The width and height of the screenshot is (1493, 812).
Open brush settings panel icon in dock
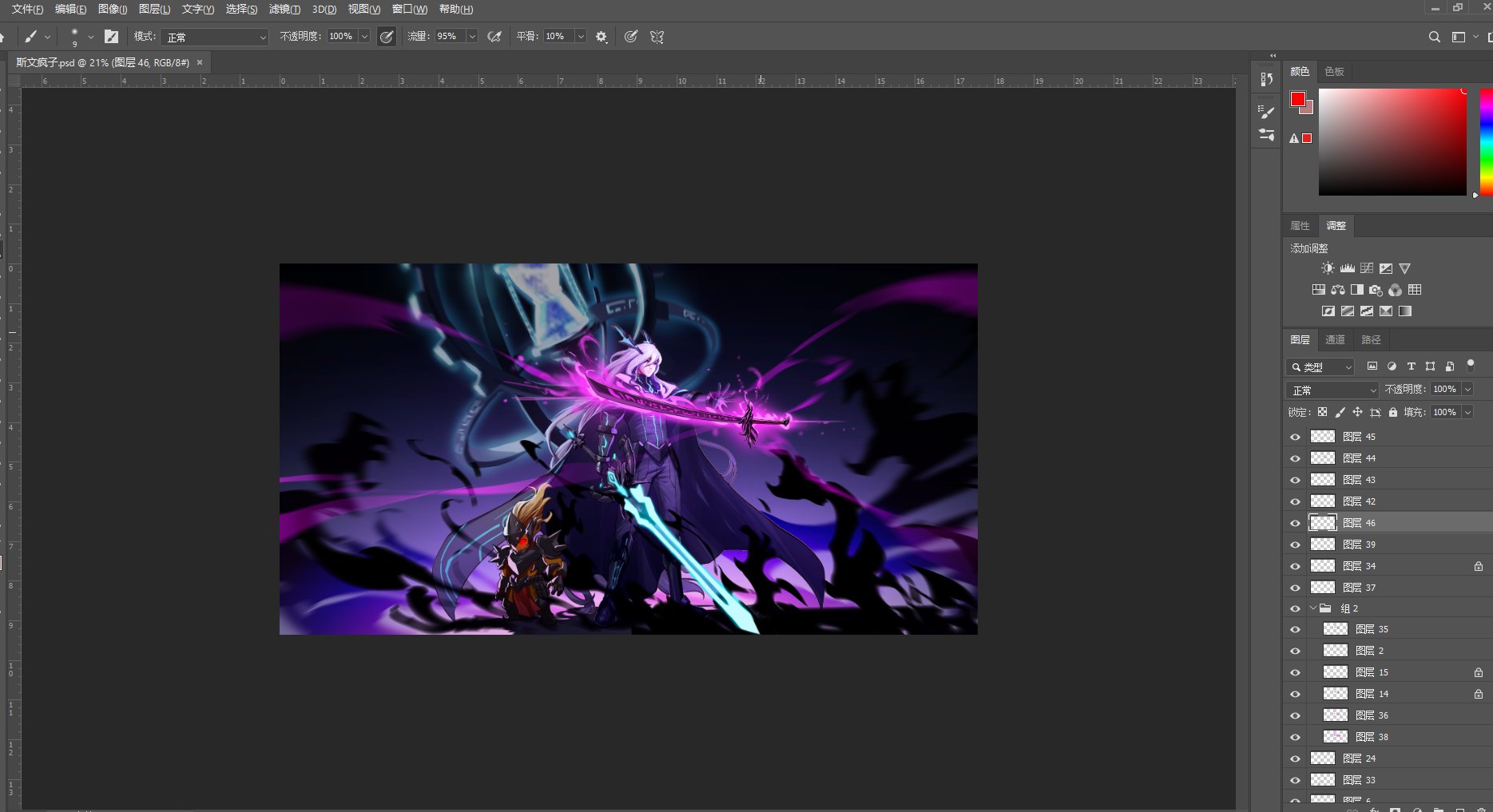(x=1266, y=113)
